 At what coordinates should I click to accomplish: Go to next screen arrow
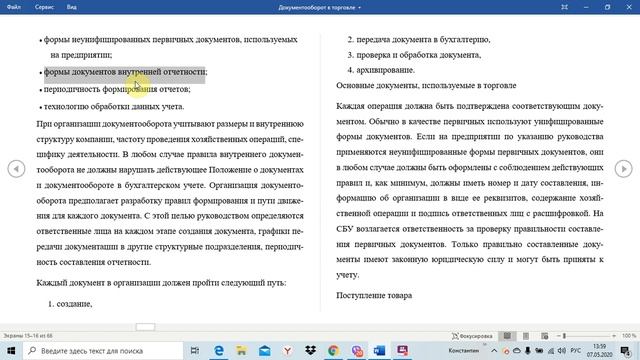click(623, 169)
